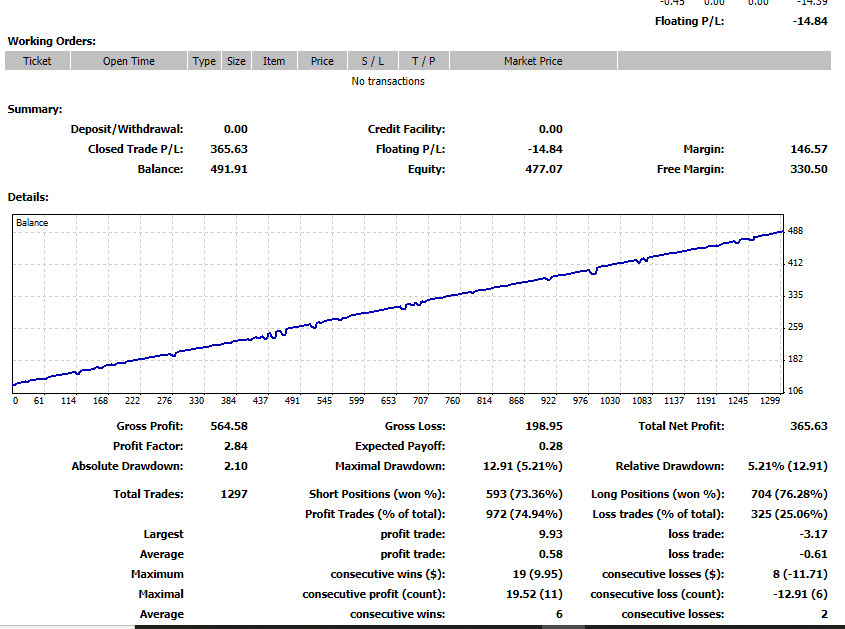This screenshot has width=845, height=629.
Task: Click the Working Orders section heading
Action: point(52,41)
